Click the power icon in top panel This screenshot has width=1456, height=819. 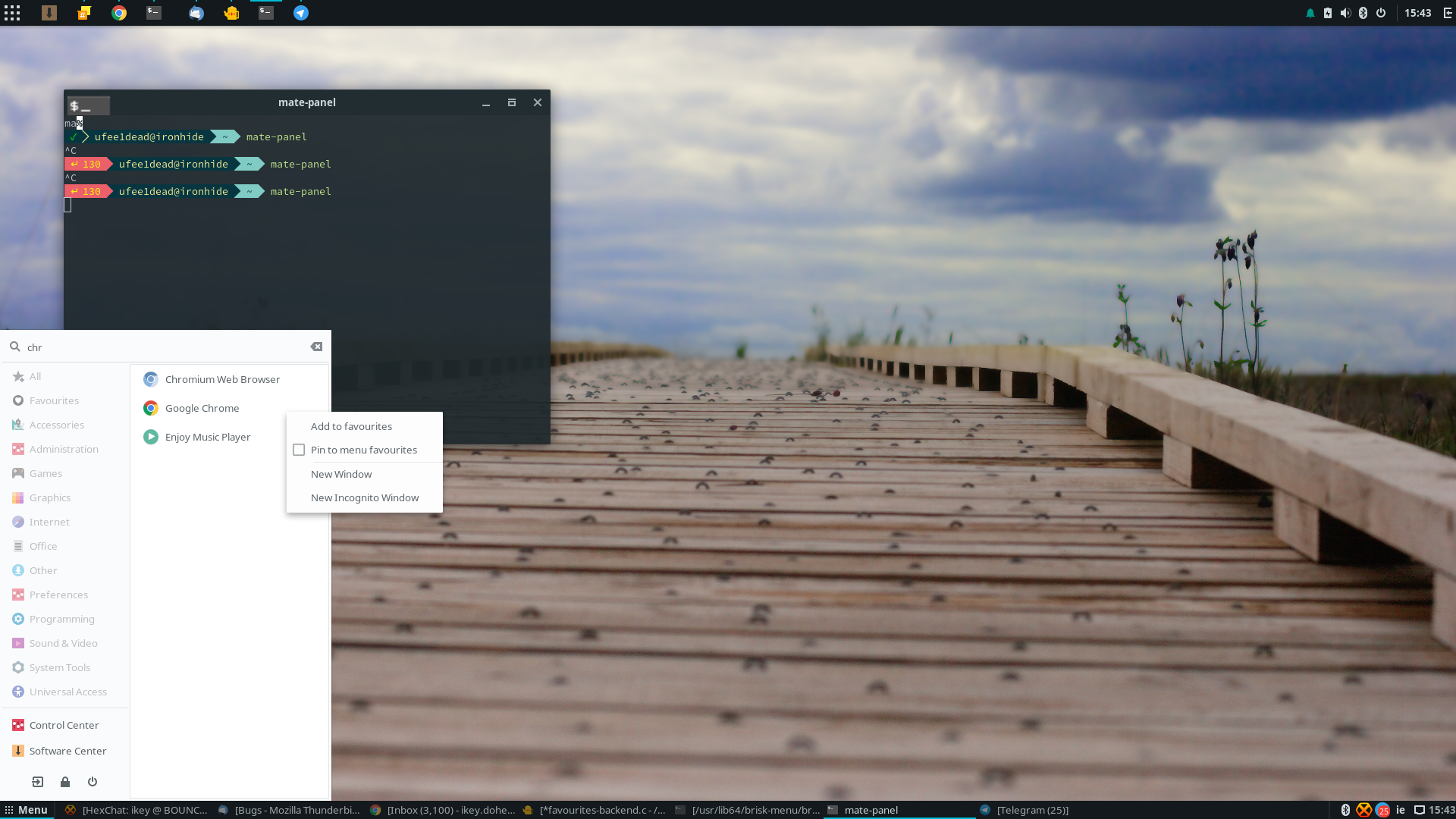click(x=1381, y=13)
